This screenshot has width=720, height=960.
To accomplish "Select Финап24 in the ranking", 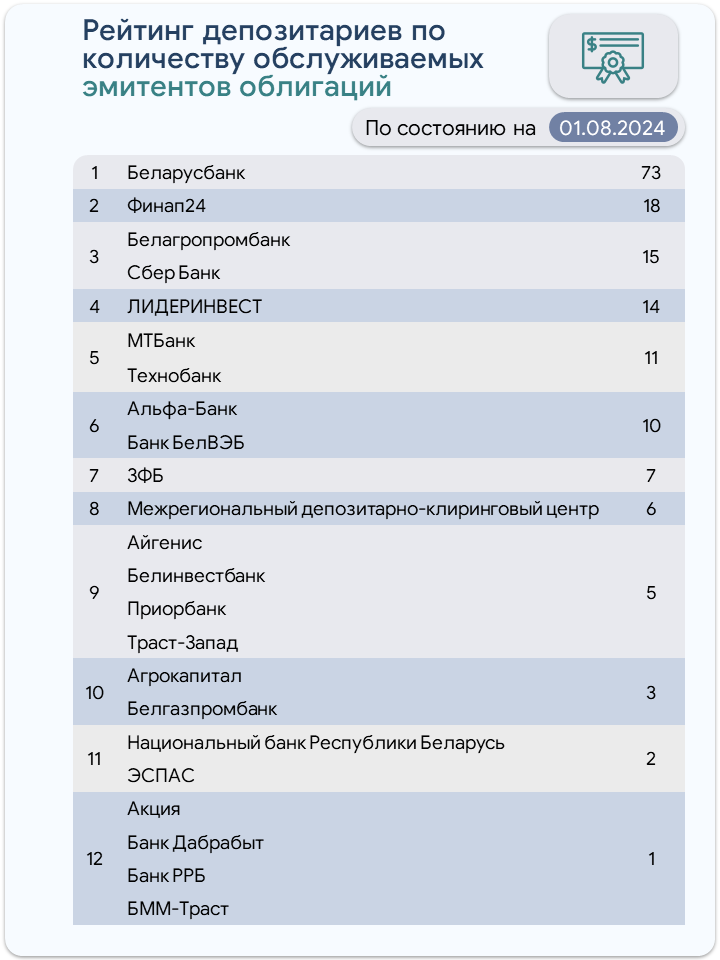I will (167, 206).
